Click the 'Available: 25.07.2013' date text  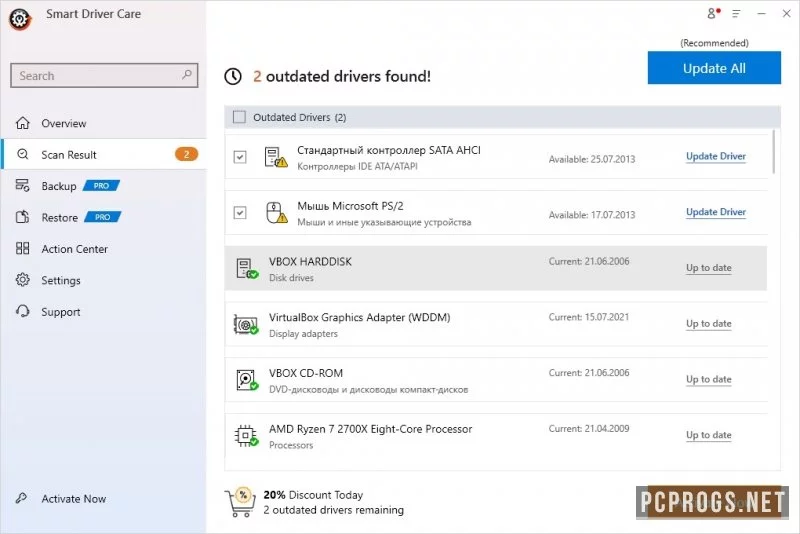(x=592, y=159)
